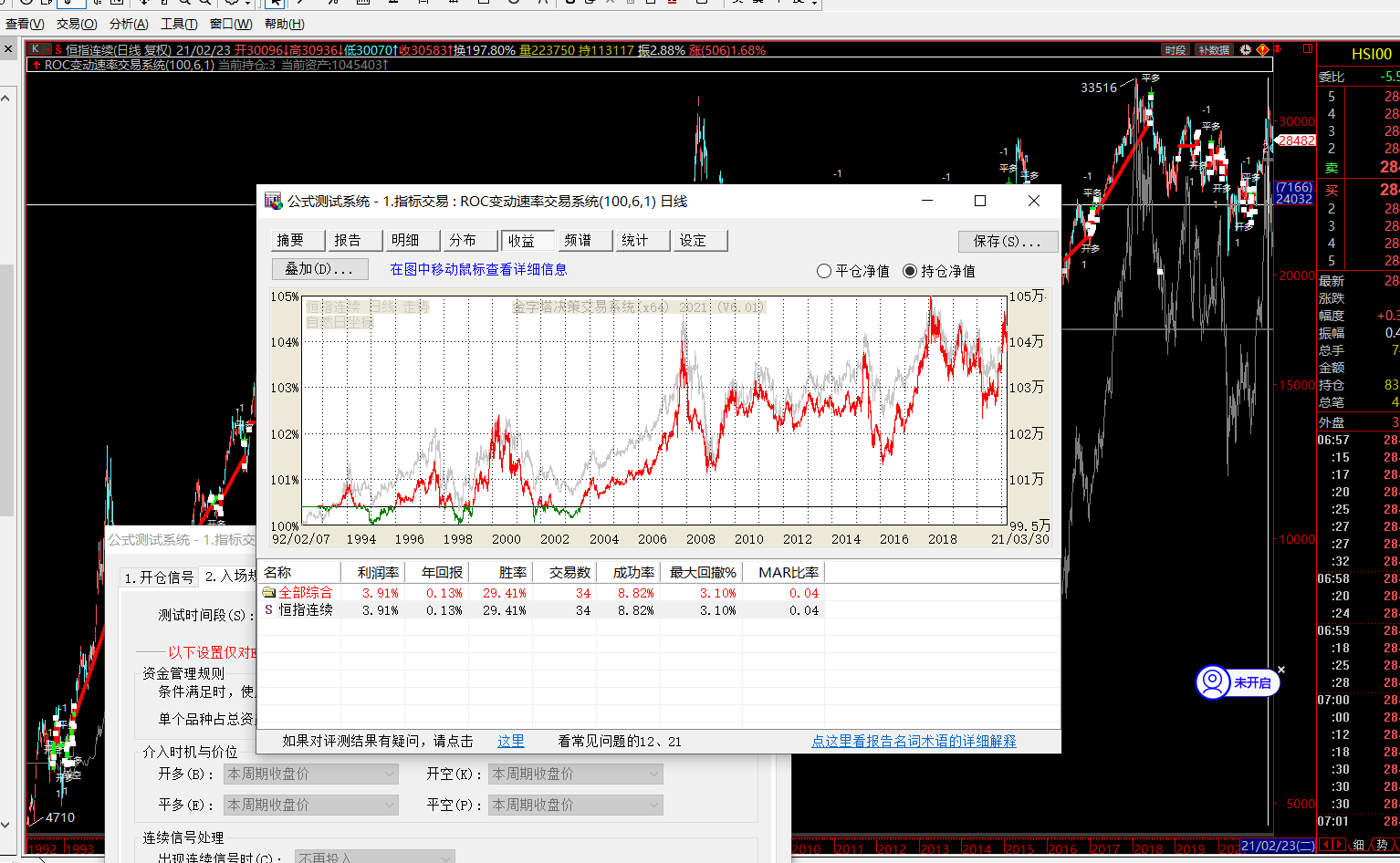
Task: Open the 分析(A) menu
Action: (x=129, y=24)
